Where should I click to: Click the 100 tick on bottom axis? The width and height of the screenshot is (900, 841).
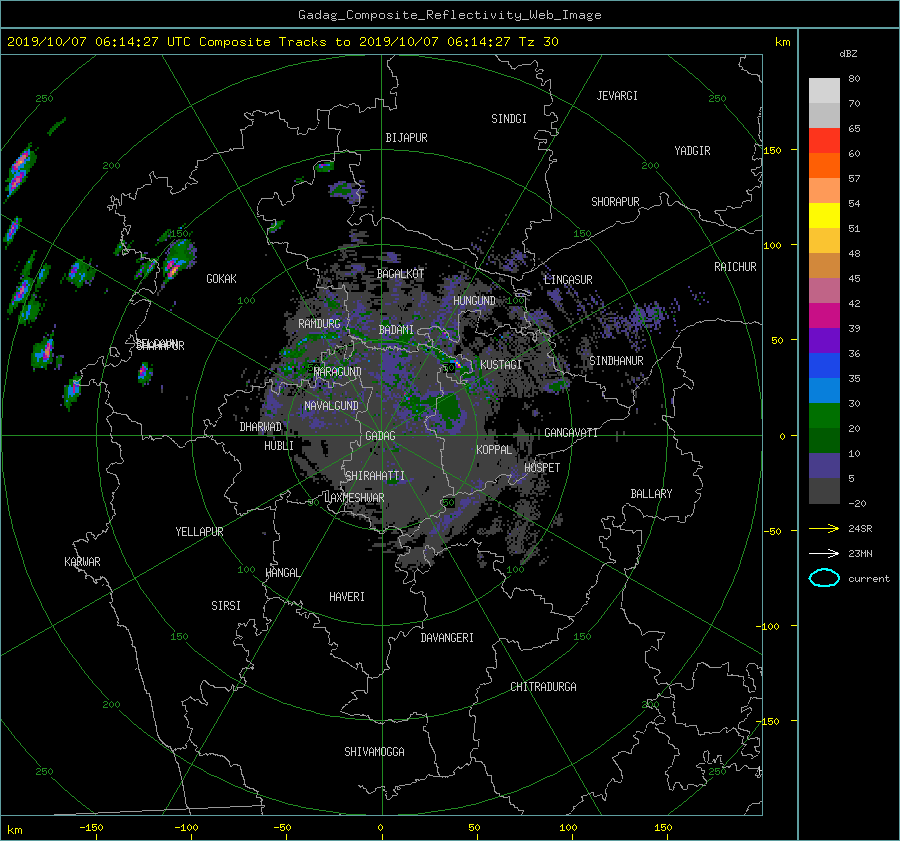coord(568,828)
